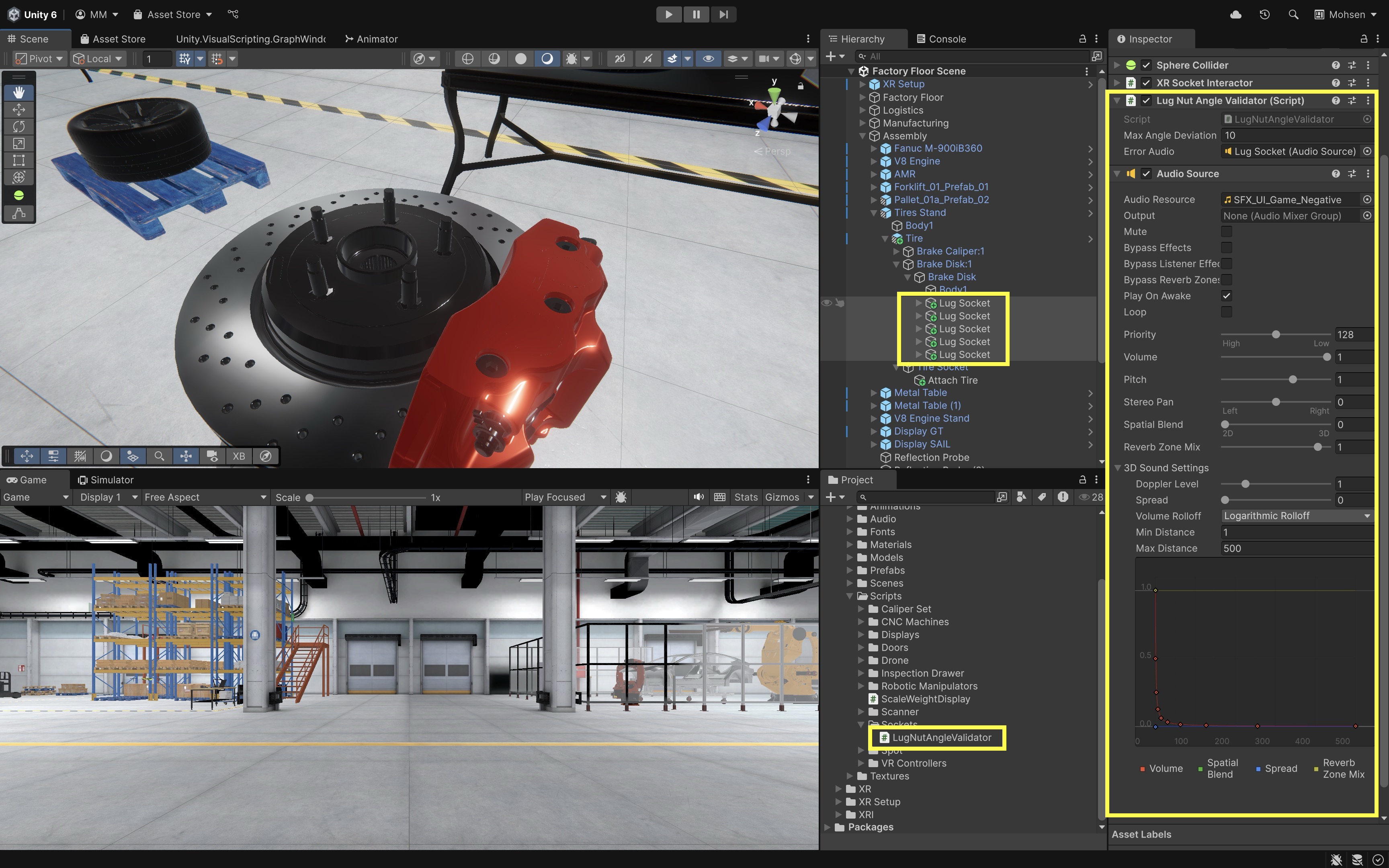Click the Stats button in Game view
This screenshot has height=868, width=1389.
pos(746,497)
